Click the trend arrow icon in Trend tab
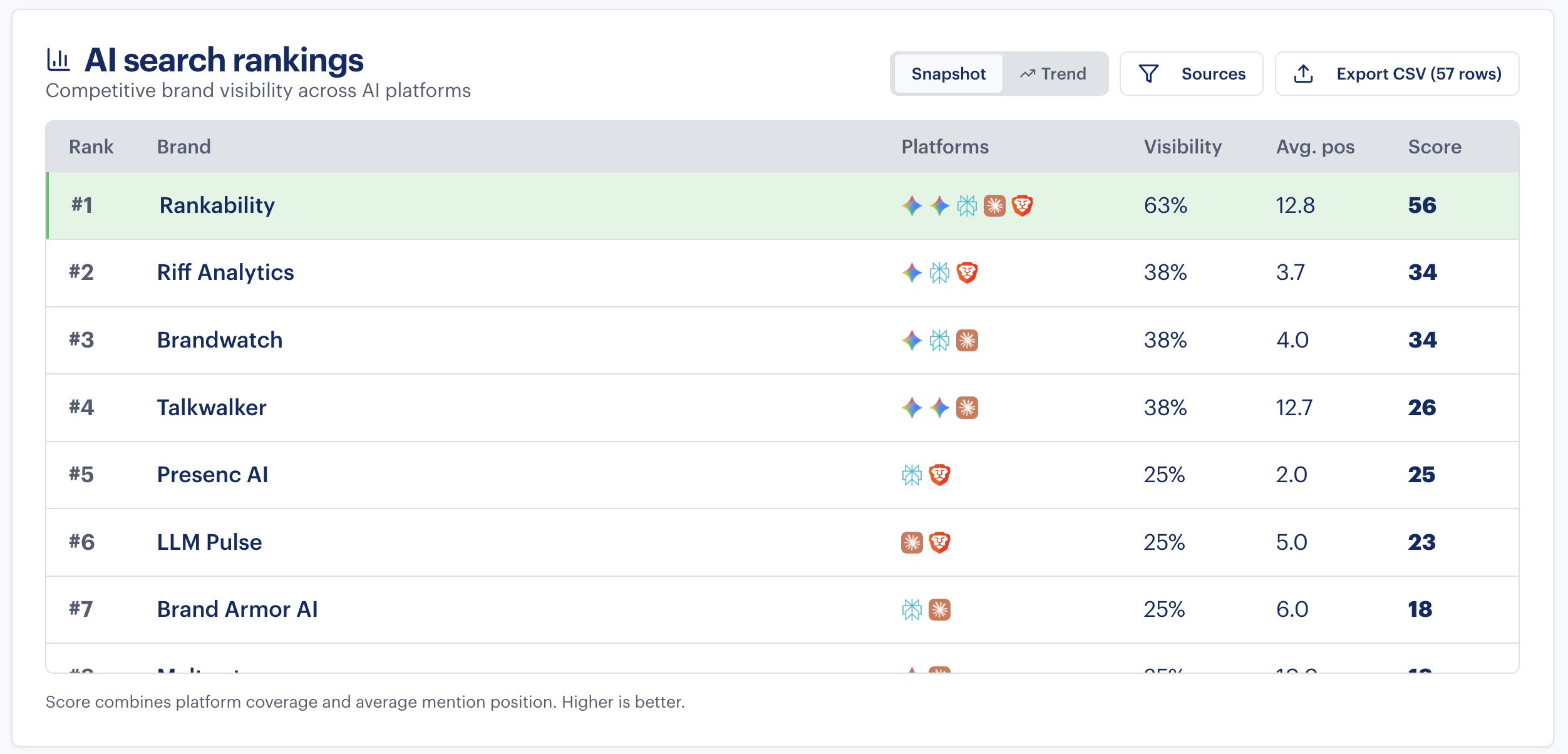 1027,74
